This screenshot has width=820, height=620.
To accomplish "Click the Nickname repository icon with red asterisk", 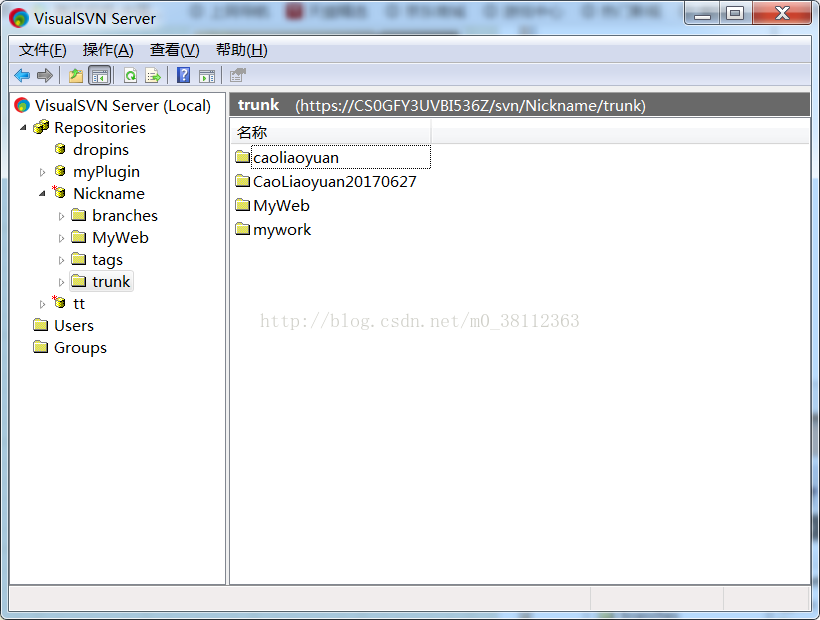I will pyautogui.click(x=59, y=192).
